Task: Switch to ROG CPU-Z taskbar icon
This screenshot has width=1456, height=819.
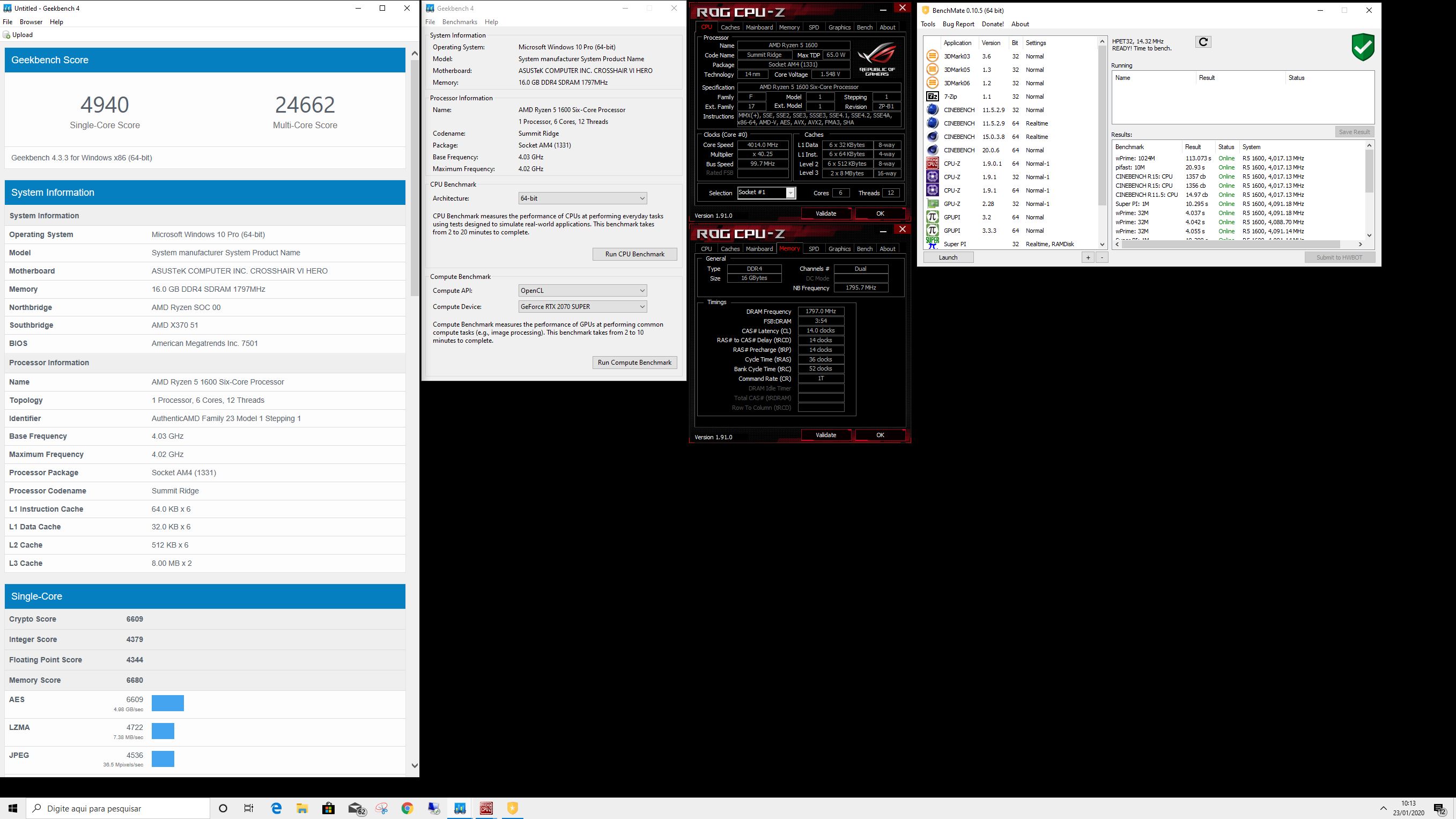Action: click(486, 808)
